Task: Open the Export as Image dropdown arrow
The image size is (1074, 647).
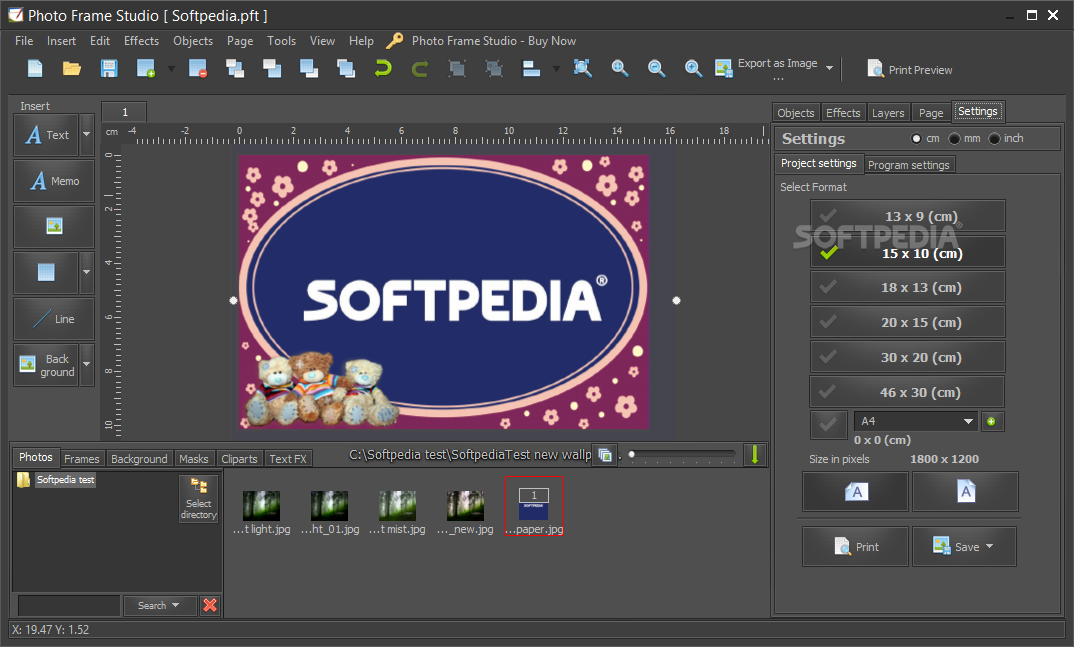Action: [x=829, y=68]
